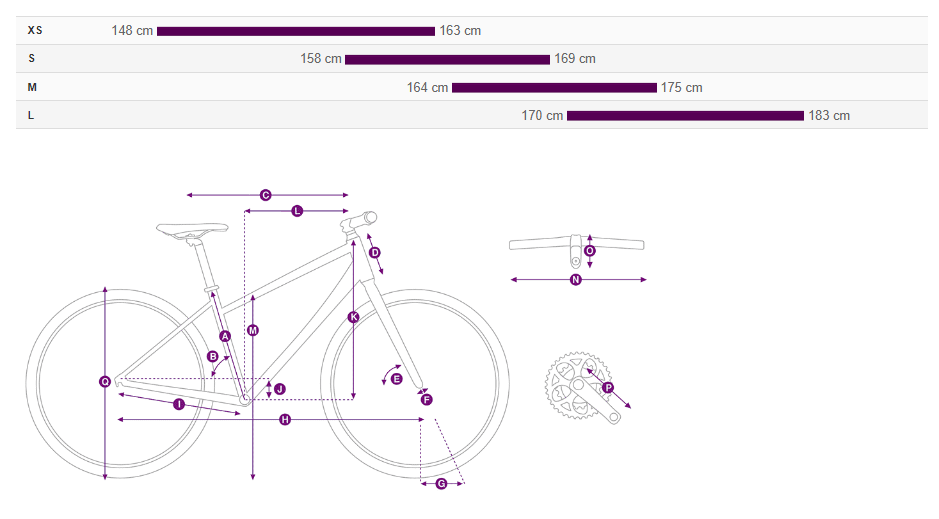The height and width of the screenshot is (519, 939).
Task: Click the standover height marker M
Action: pos(253,330)
